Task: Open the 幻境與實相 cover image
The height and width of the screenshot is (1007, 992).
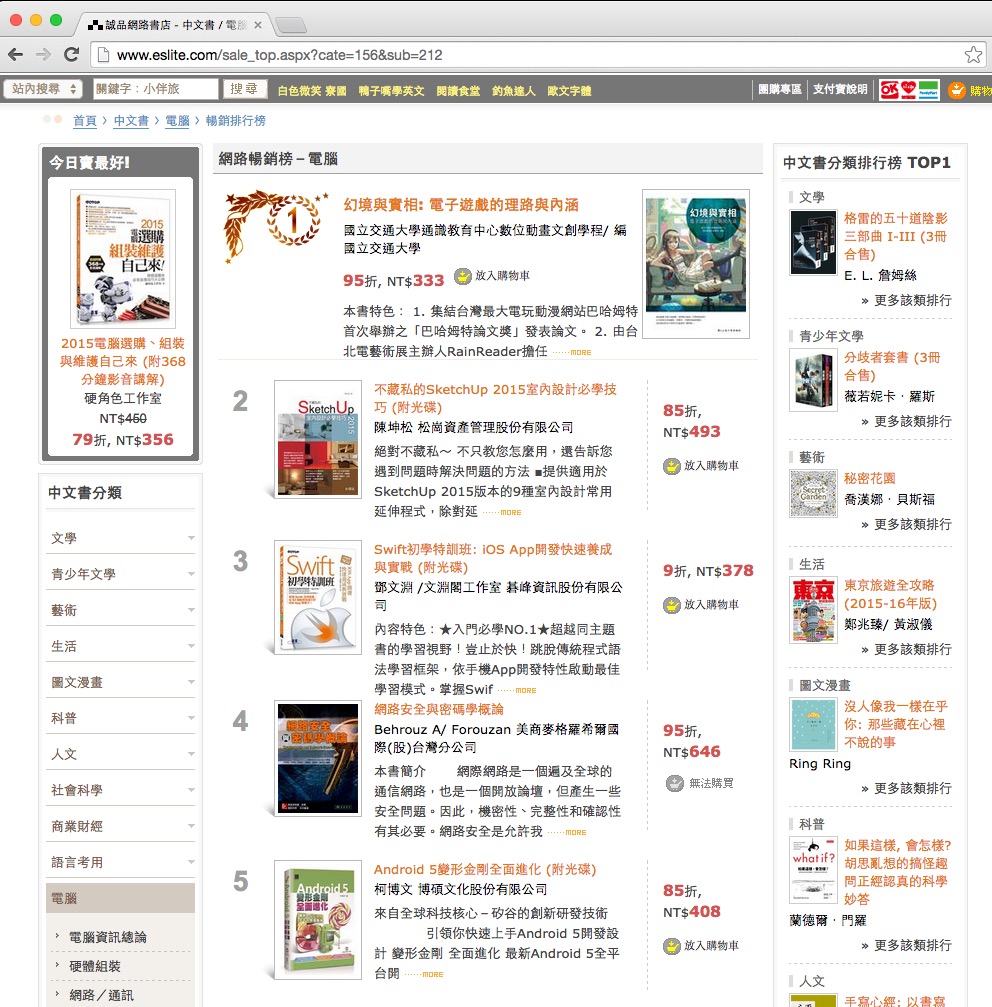Action: (x=696, y=263)
